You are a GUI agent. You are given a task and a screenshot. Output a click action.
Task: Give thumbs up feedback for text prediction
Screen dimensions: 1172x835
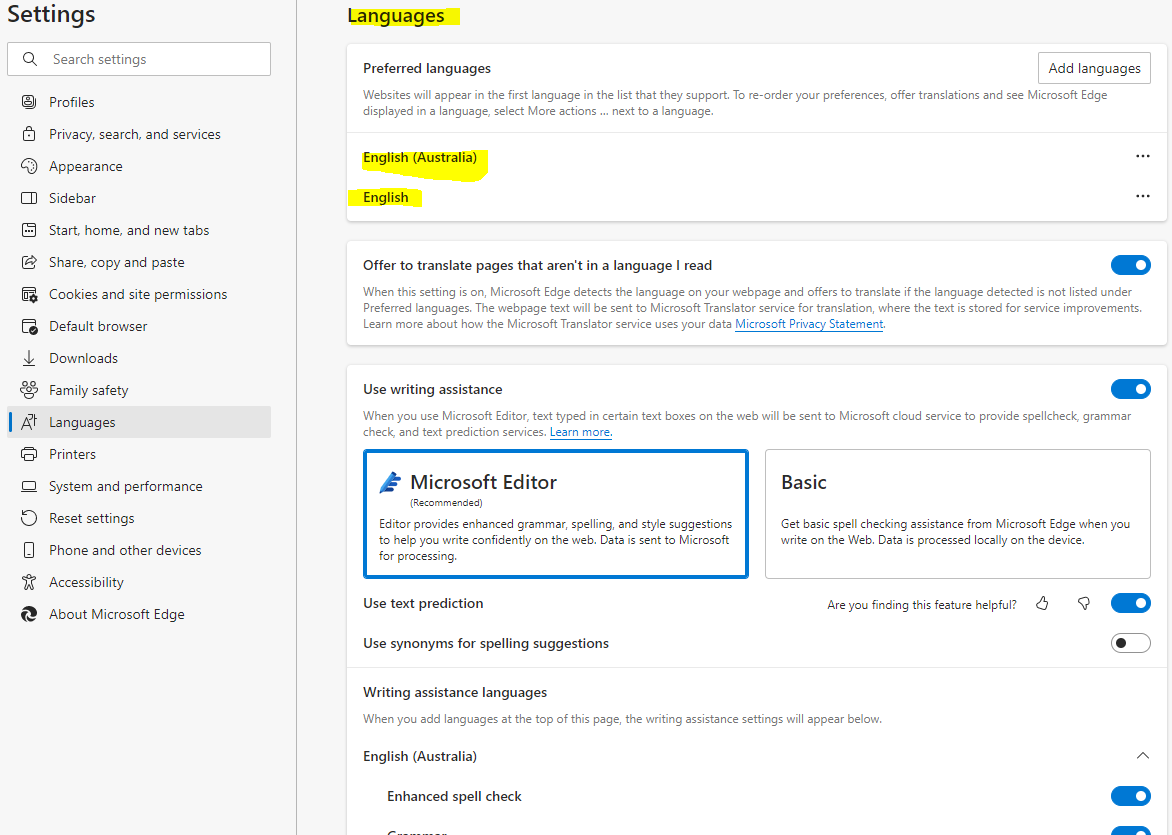pyautogui.click(x=1042, y=604)
